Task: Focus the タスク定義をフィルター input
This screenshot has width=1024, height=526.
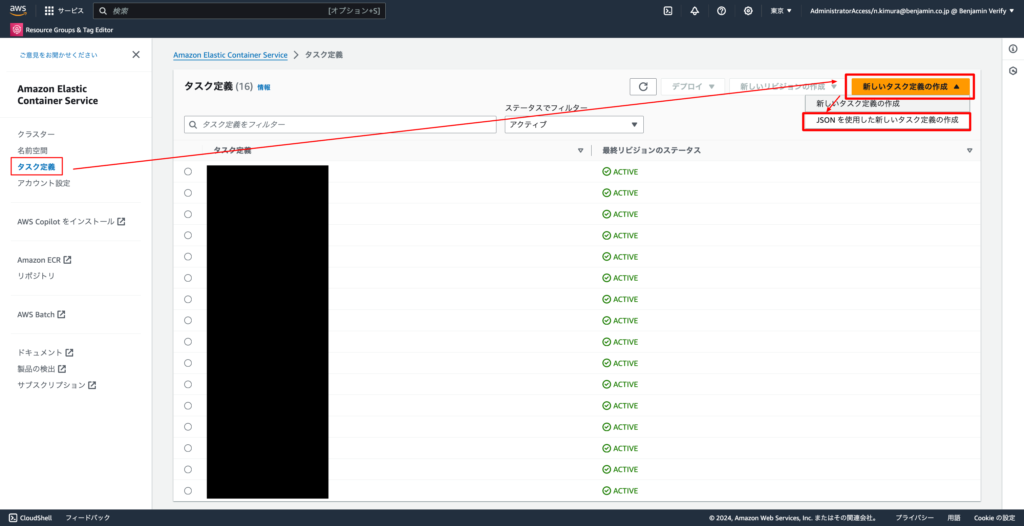Action: tap(340, 124)
